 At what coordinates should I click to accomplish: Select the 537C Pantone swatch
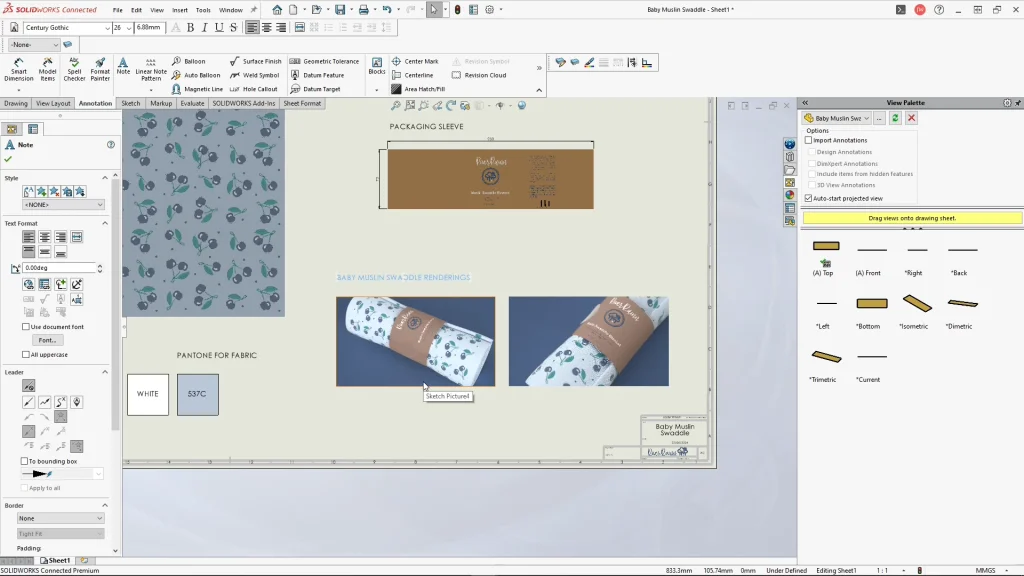[197, 394]
